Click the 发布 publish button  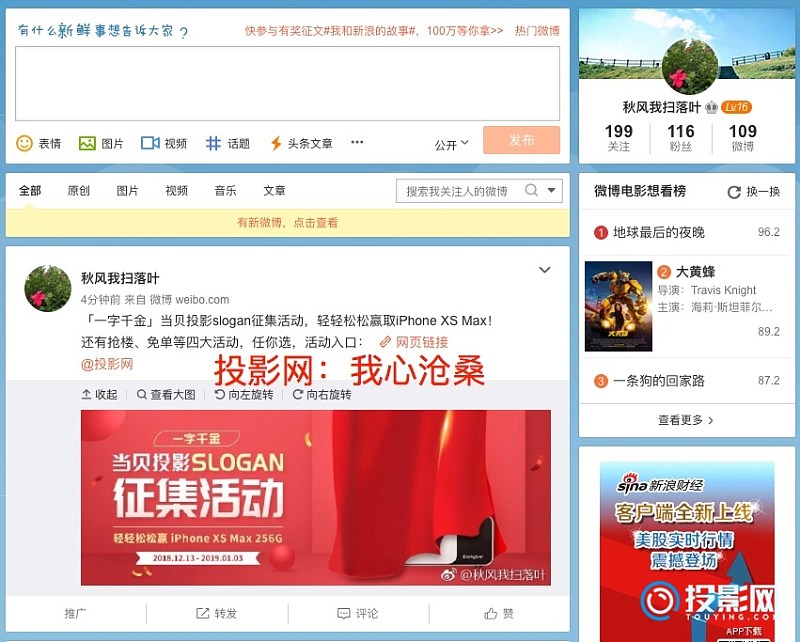(521, 140)
